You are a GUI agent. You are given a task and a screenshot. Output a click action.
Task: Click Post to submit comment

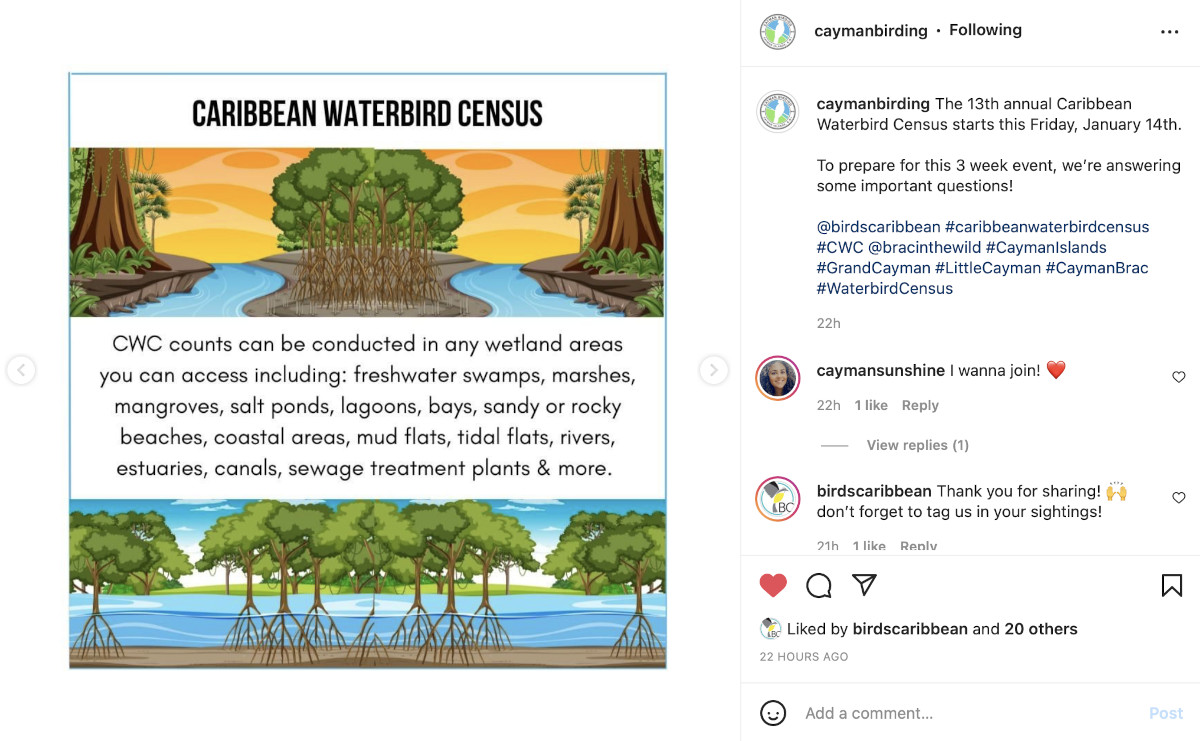coord(1165,713)
